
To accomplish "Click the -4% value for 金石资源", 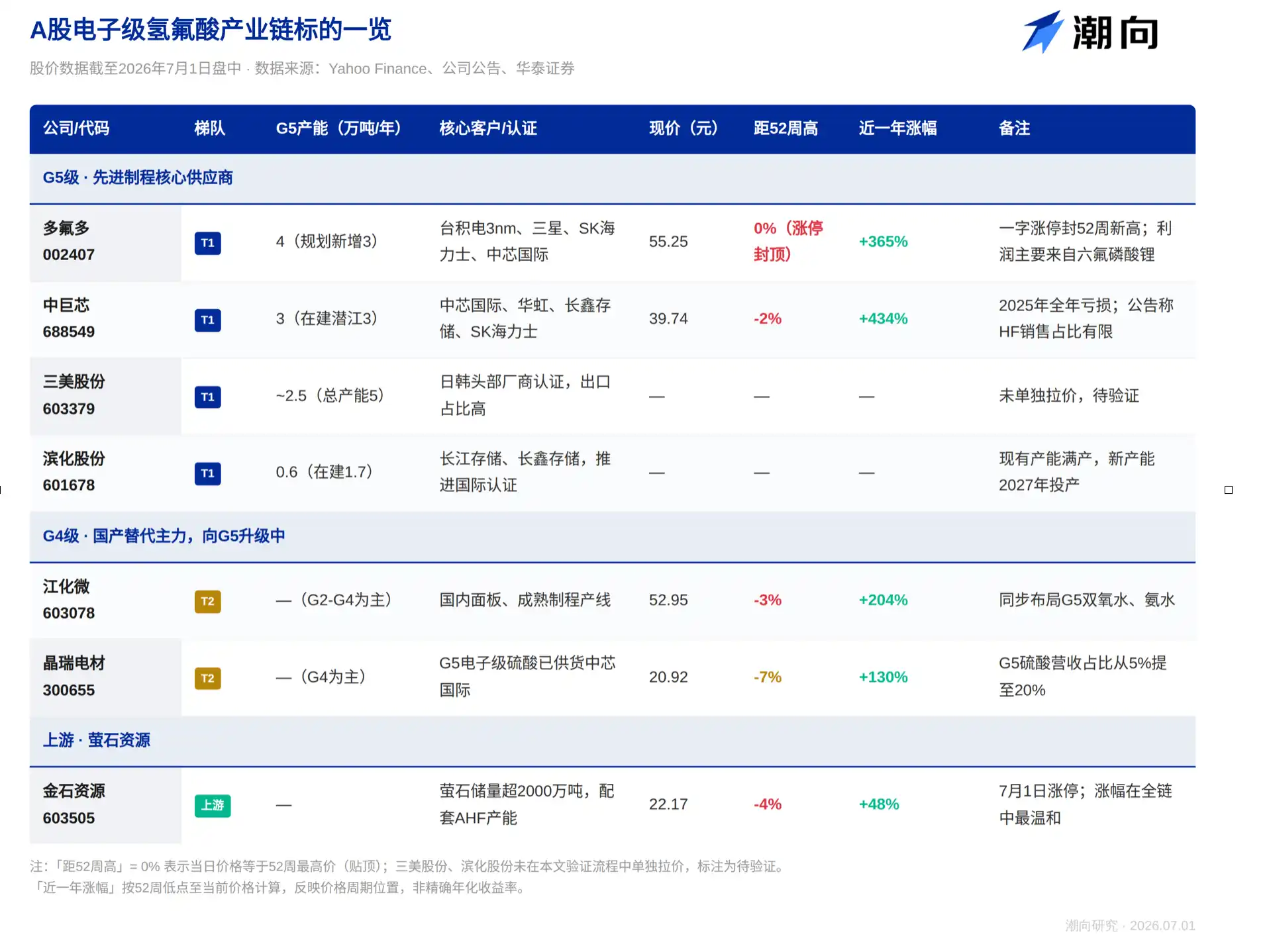I will pos(768,804).
